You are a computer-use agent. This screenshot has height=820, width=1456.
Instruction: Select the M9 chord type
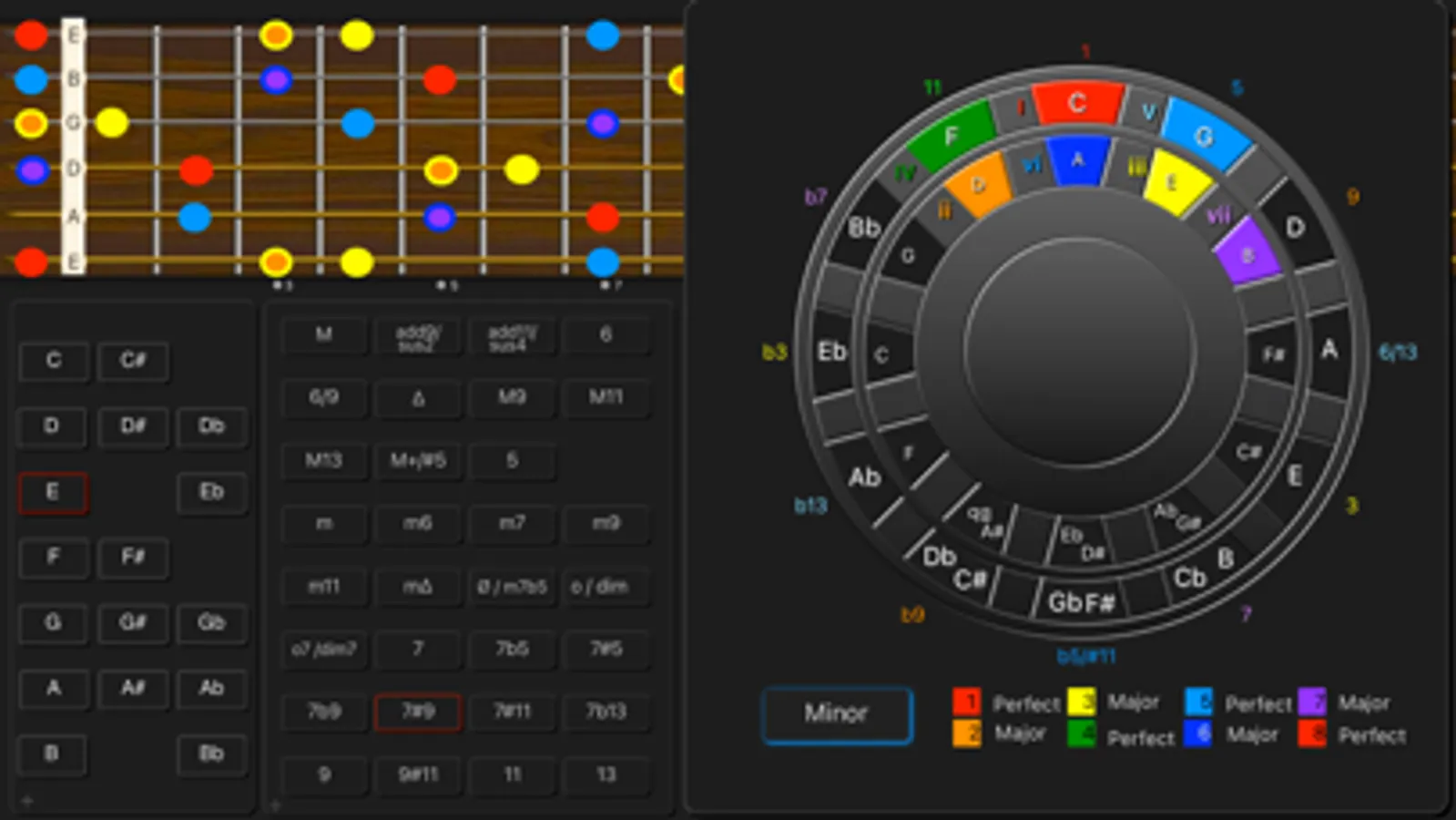pos(512,398)
